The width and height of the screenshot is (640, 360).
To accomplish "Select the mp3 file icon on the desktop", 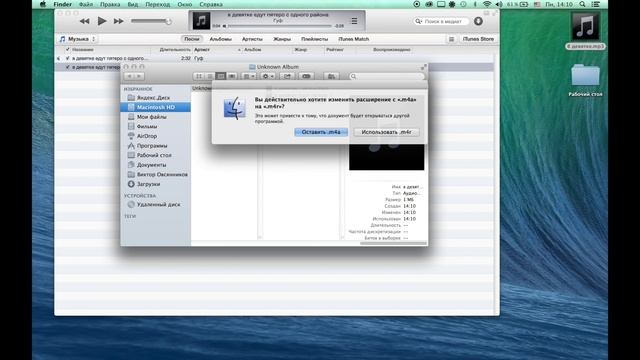I will point(585,27).
